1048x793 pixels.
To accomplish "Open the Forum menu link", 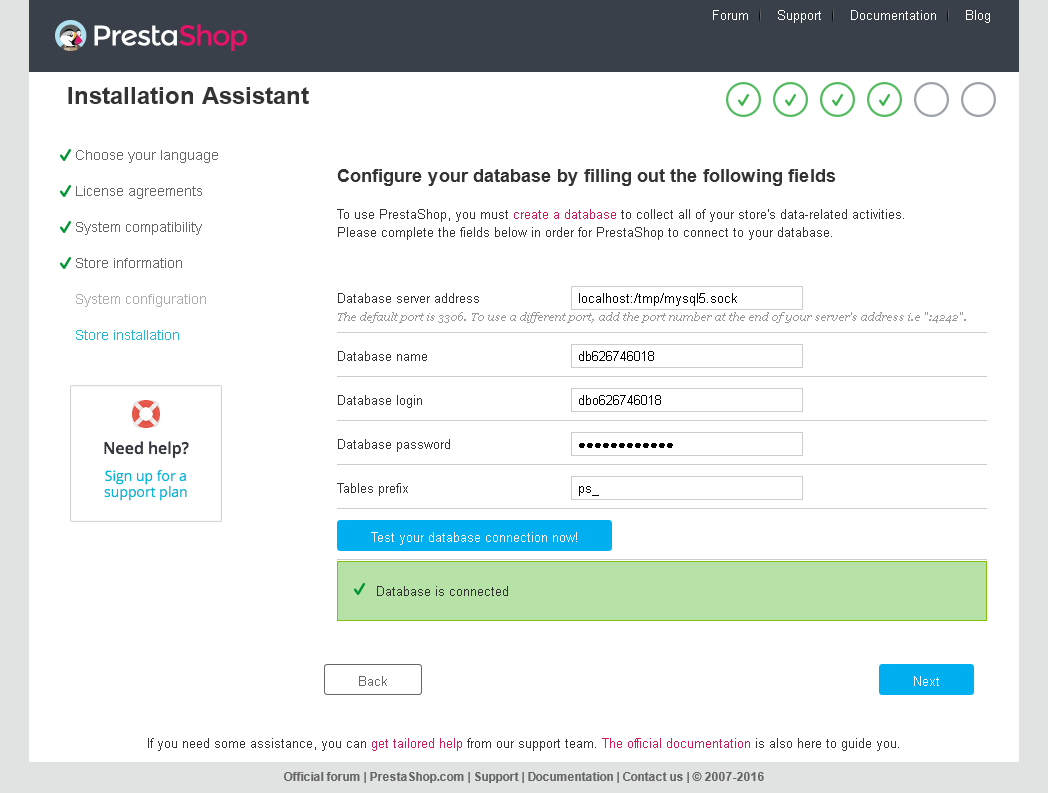I will pyautogui.click(x=730, y=15).
